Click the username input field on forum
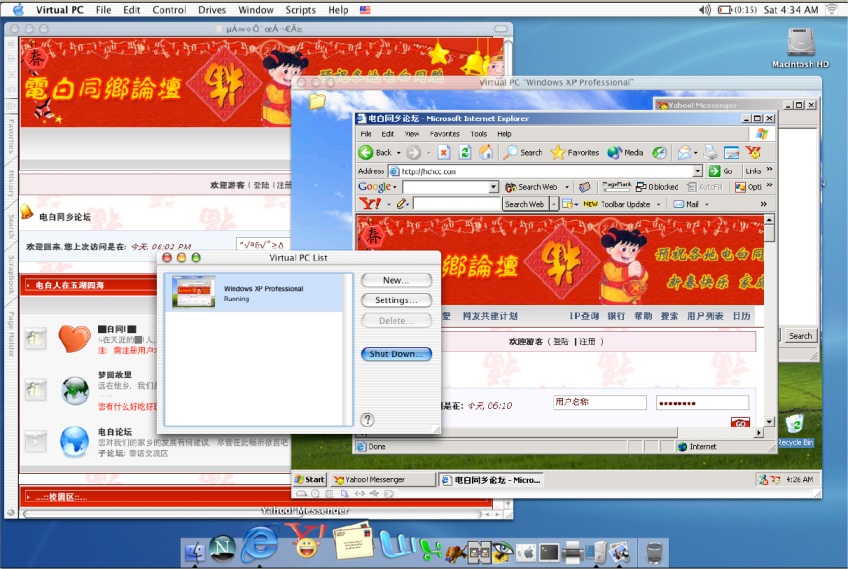This screenshot has height=569, width=848. point(600,402)
